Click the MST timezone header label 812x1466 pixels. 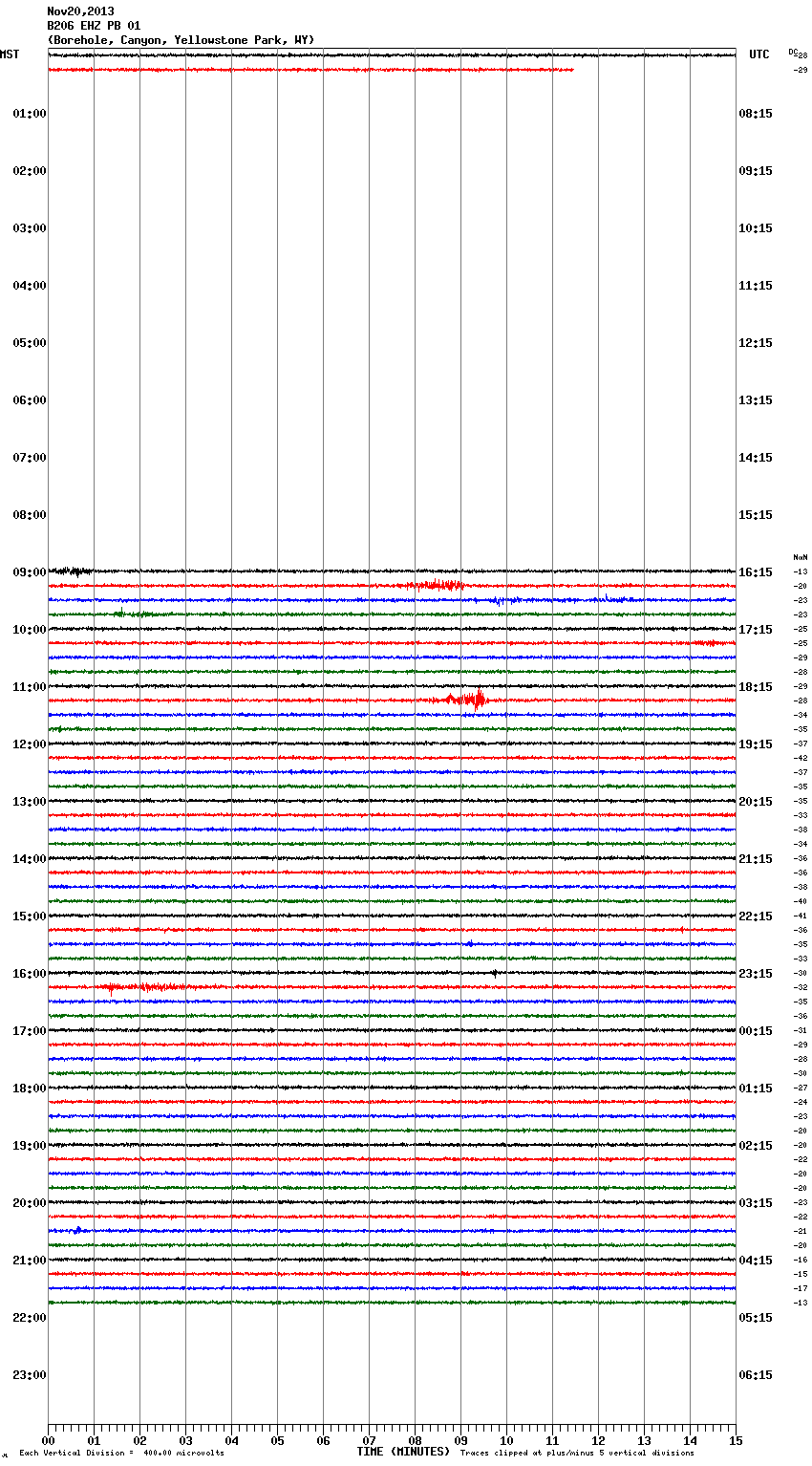click(10, 54)
